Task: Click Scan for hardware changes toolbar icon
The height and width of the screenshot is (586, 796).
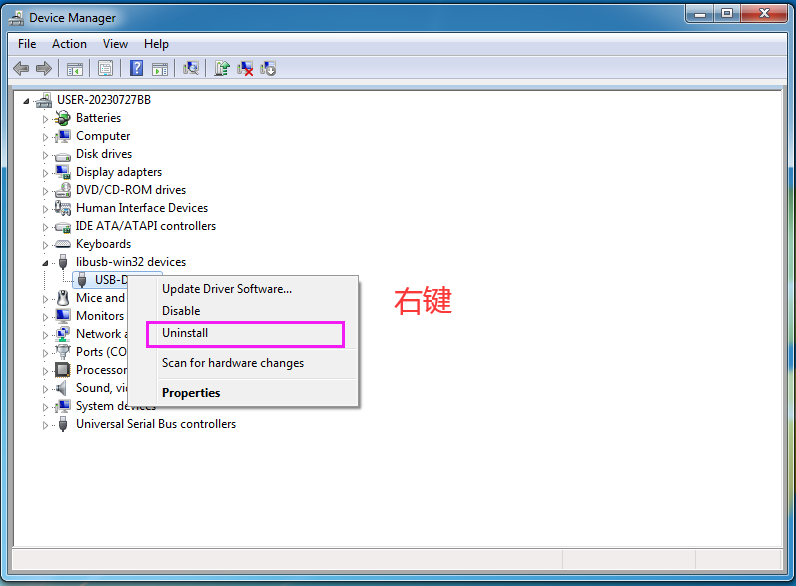Action: tap(190, 69)
